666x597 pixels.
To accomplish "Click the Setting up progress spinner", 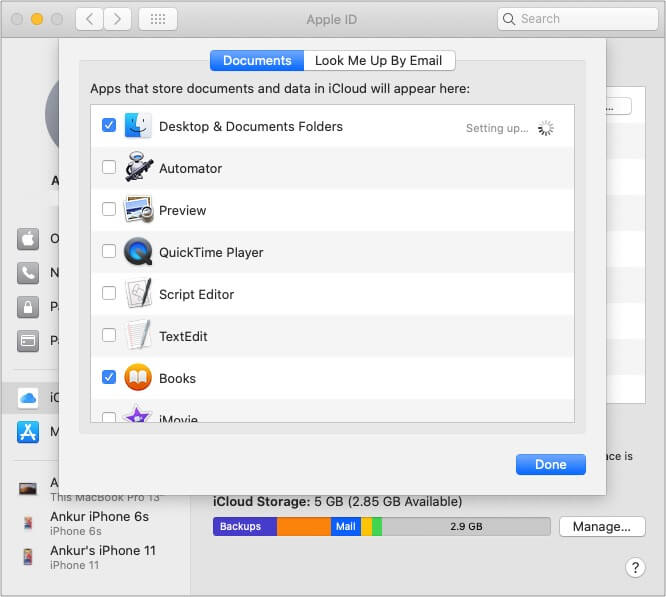I will coord(545,128).
